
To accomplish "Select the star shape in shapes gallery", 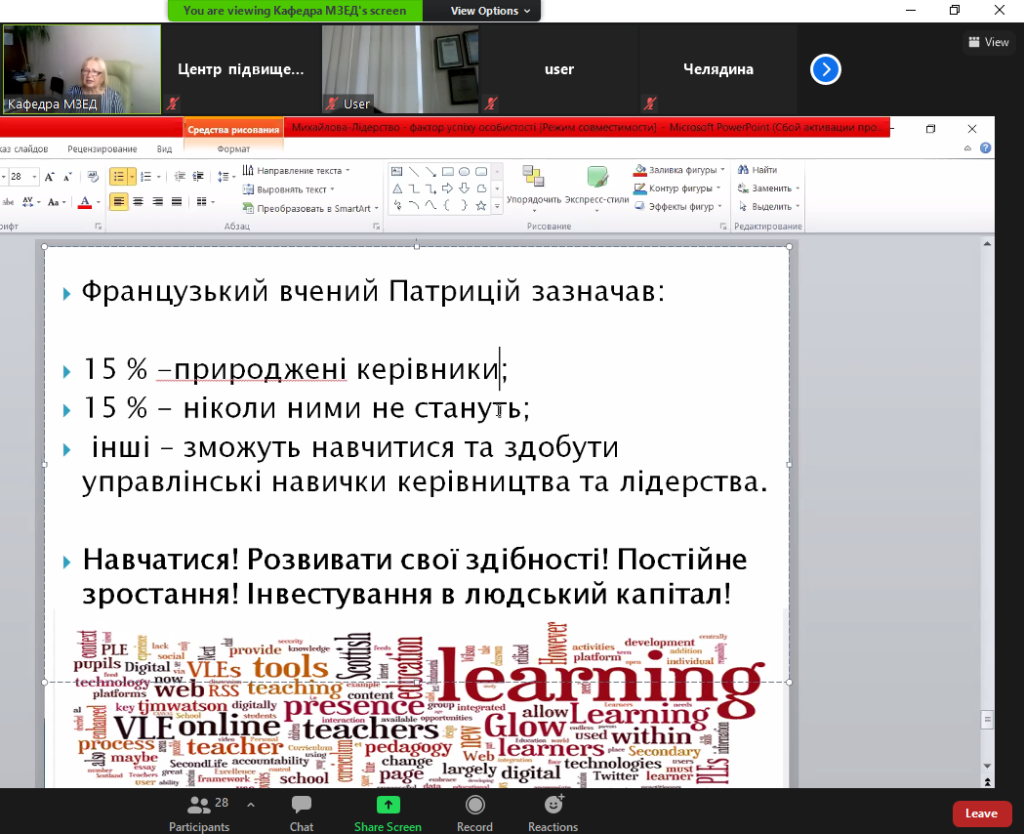I will tap(481, 205).
